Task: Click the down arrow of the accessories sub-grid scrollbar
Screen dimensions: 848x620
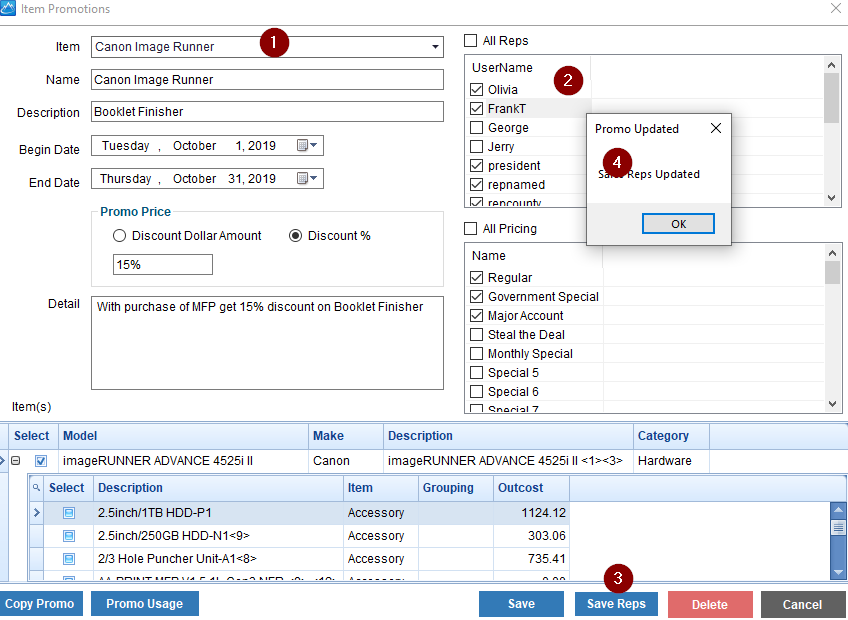Action: coord(838,572)
